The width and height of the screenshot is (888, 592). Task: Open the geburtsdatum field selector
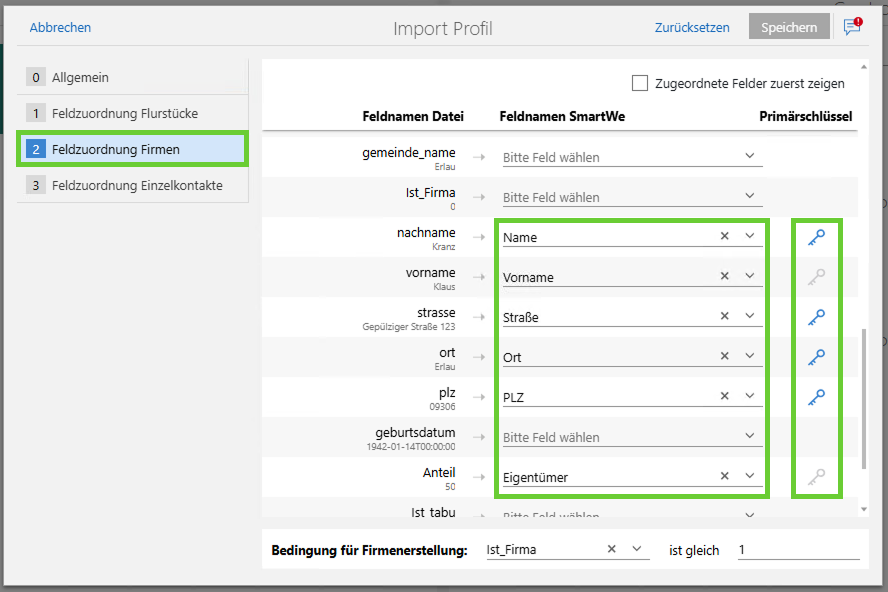[x=749, y=436]
